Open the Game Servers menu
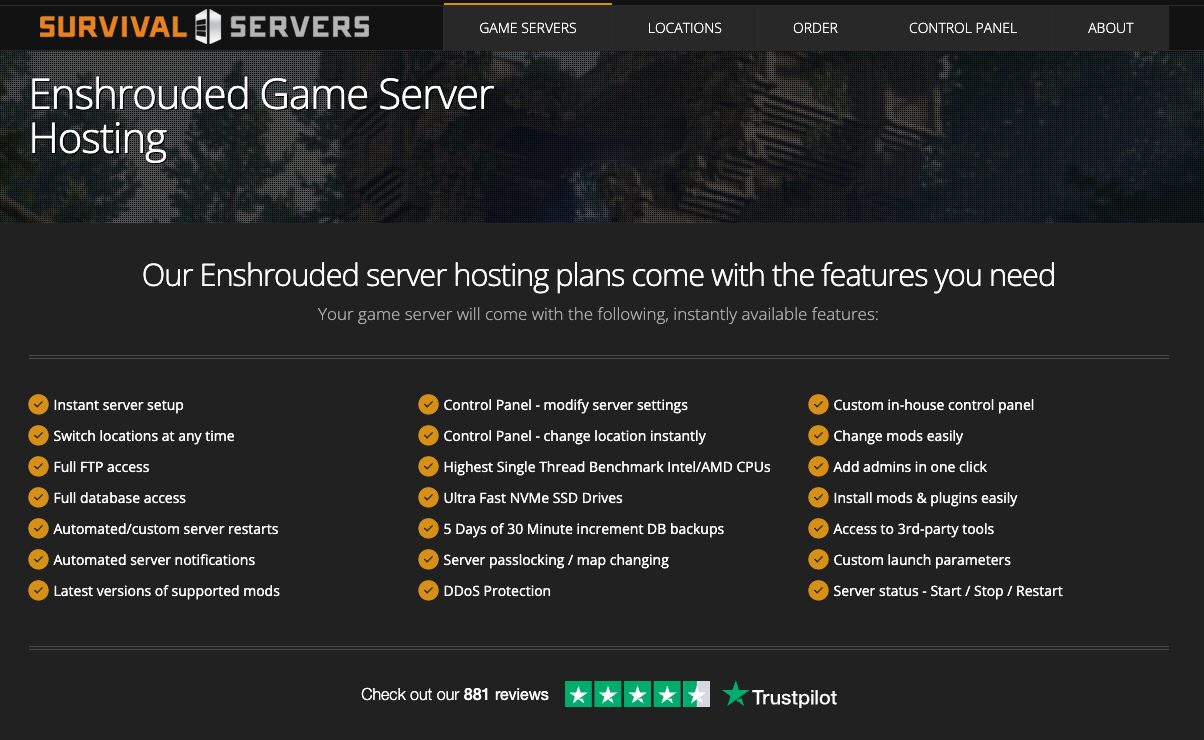The height and width of the screenshot is (740, 1204). pos(528,28)
